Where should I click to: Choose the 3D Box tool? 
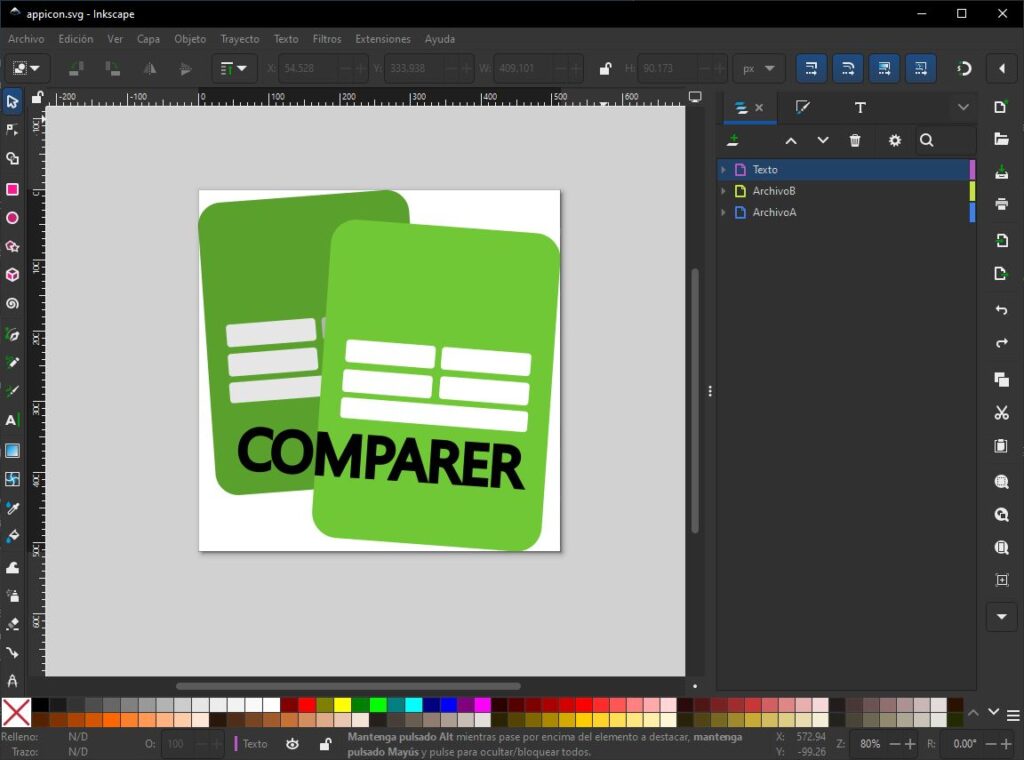12,275
